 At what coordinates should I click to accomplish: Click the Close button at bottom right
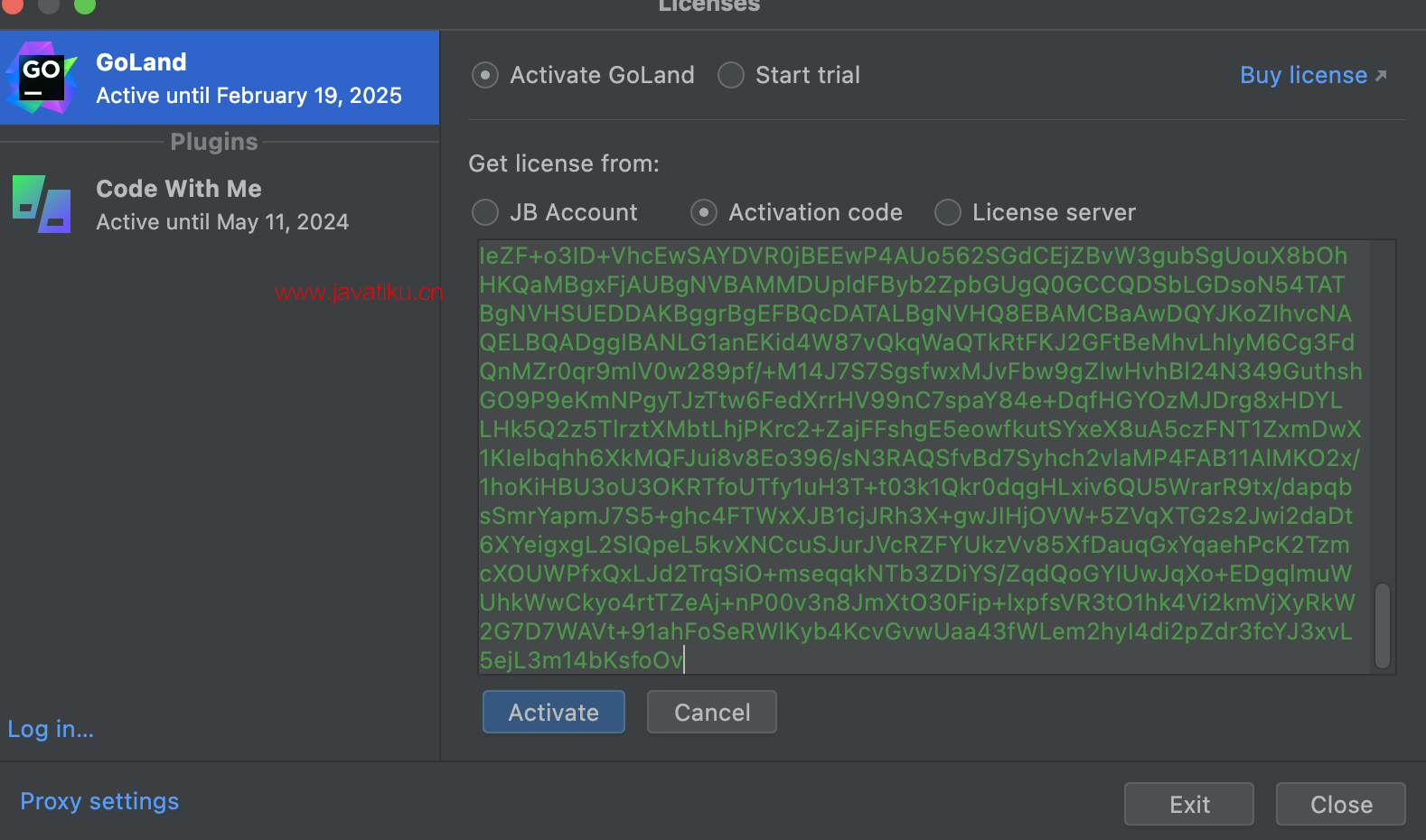(1341, 804)
